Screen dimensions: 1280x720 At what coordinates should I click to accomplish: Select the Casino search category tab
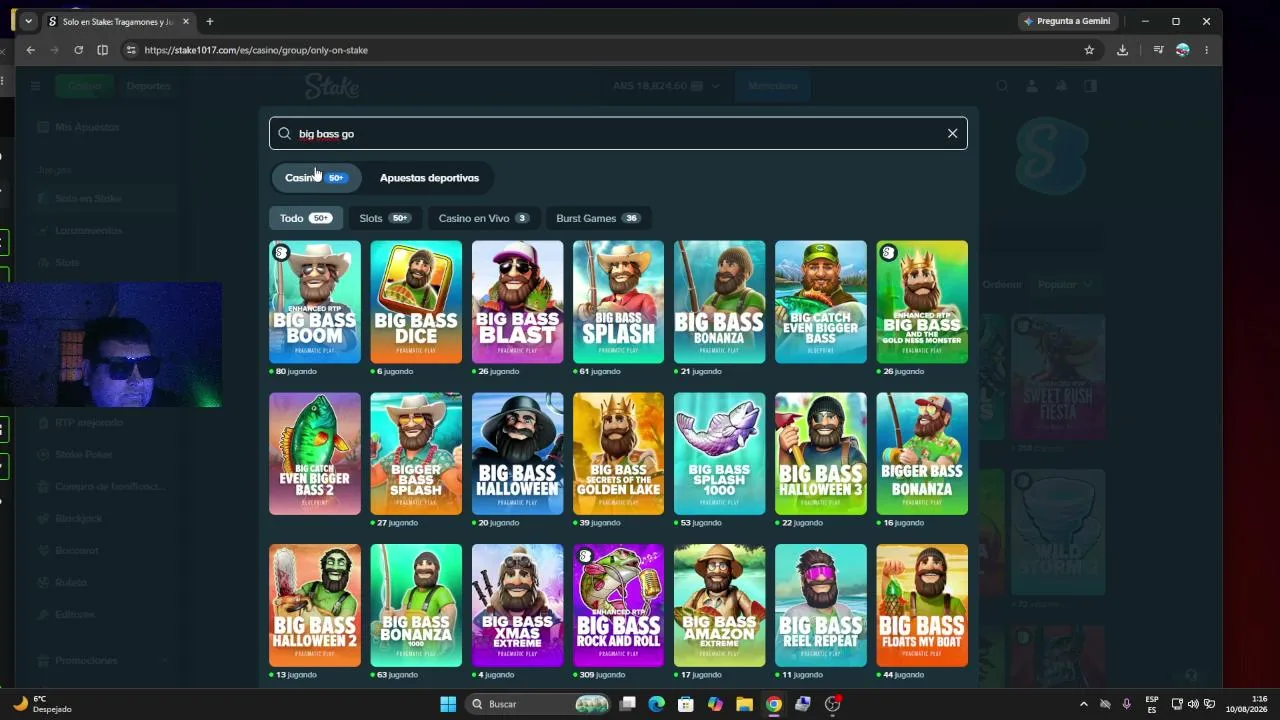click(316, 178)
